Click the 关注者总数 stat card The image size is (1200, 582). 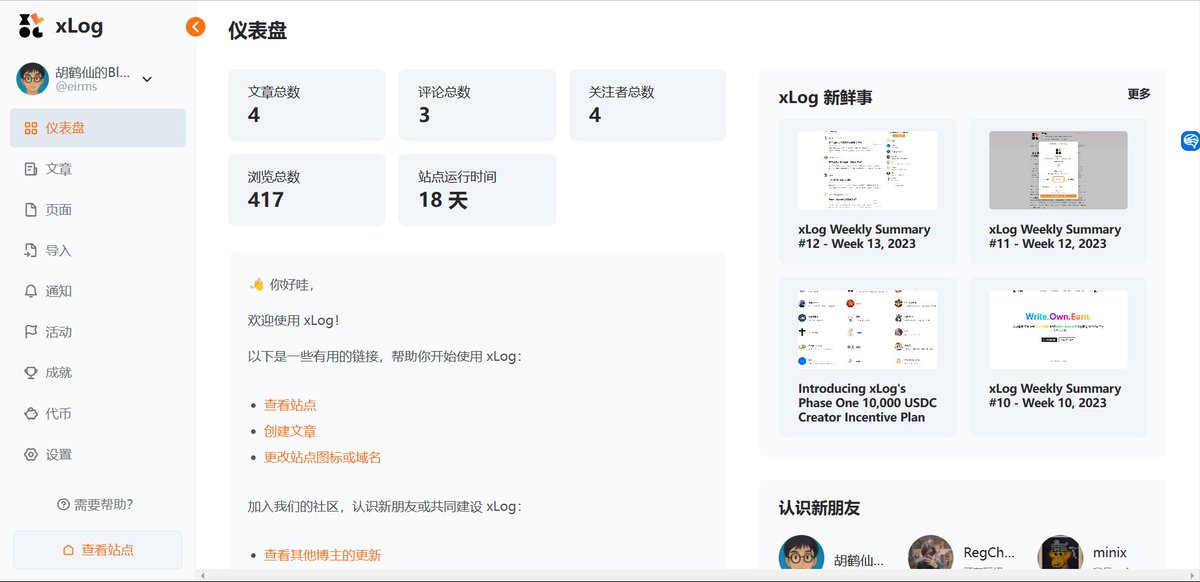tap(648, 105)
